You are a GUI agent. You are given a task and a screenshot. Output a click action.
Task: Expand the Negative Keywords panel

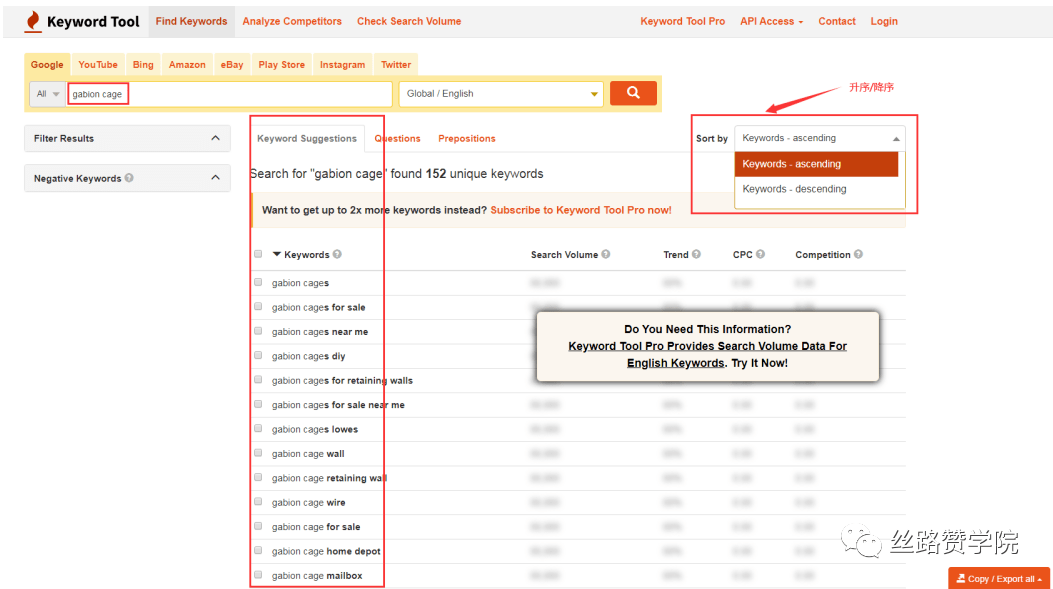click(128, 178)
